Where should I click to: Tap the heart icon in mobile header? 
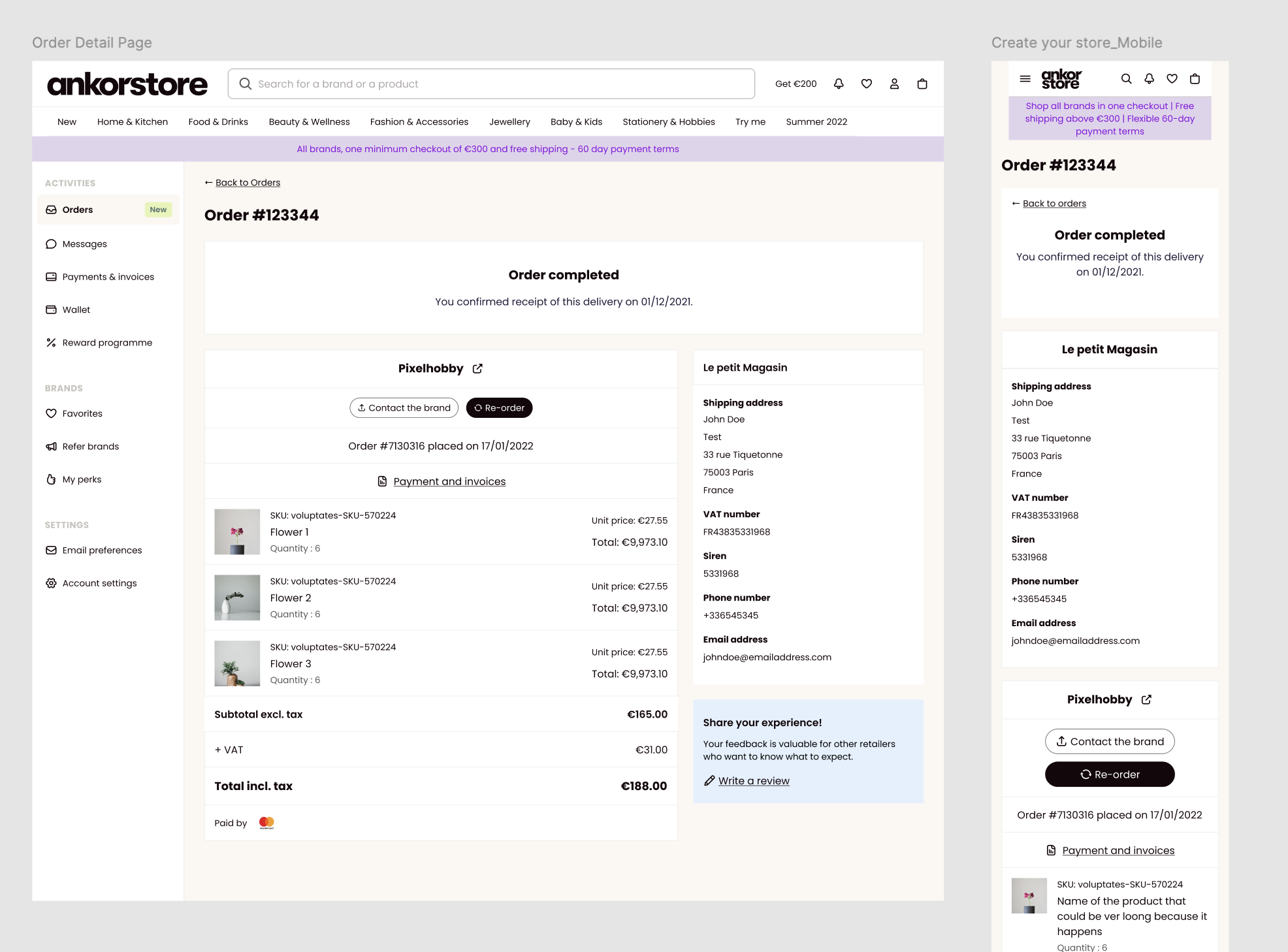pos(1172,79)
